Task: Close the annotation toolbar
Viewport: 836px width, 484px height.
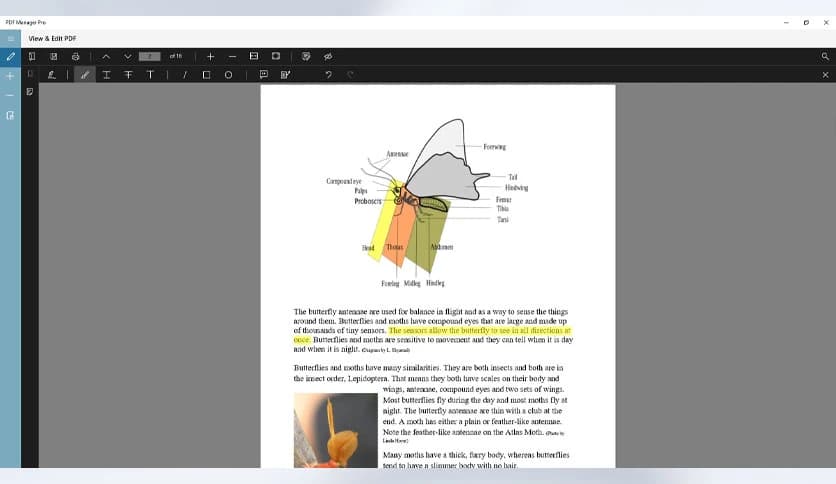Action: (x=825, y=74)
